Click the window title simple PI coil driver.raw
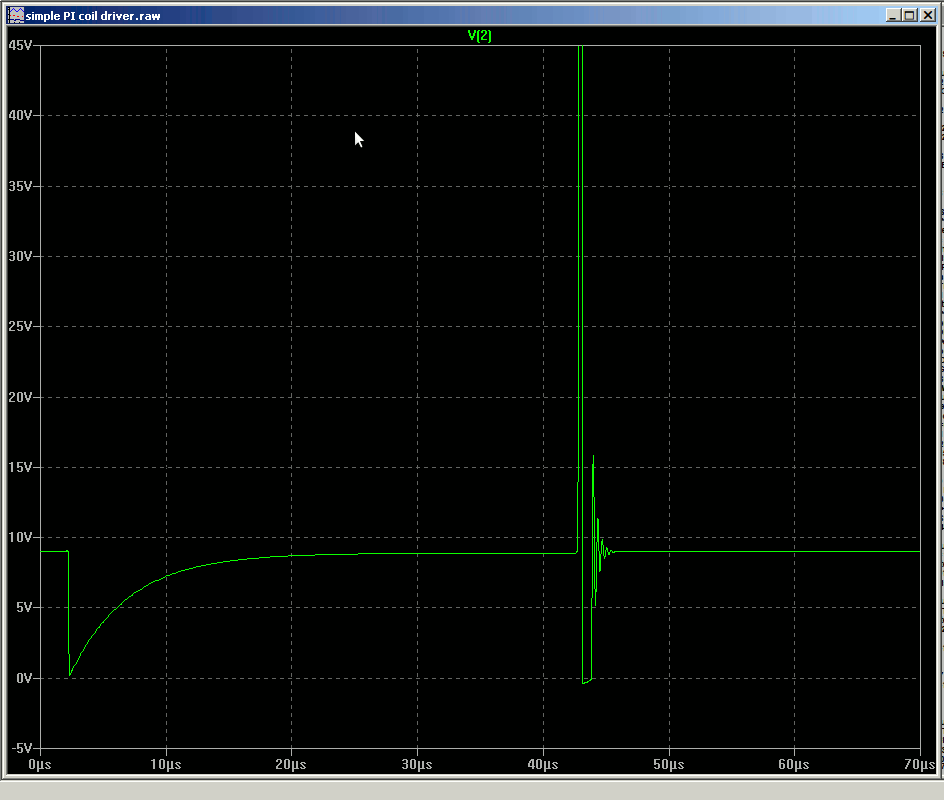Image resolution: width=944 pixels, height=800 pixels. coord(93,16)
